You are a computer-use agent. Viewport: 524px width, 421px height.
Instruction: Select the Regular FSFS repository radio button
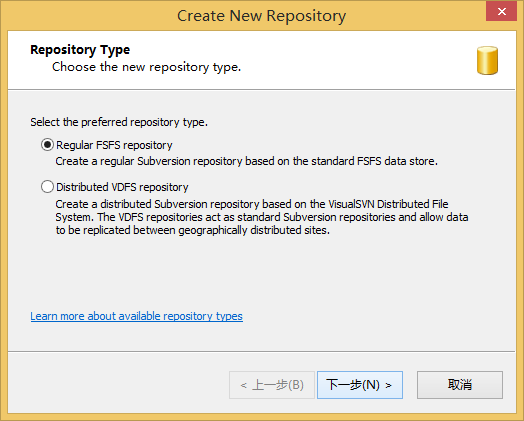(47, 145)
